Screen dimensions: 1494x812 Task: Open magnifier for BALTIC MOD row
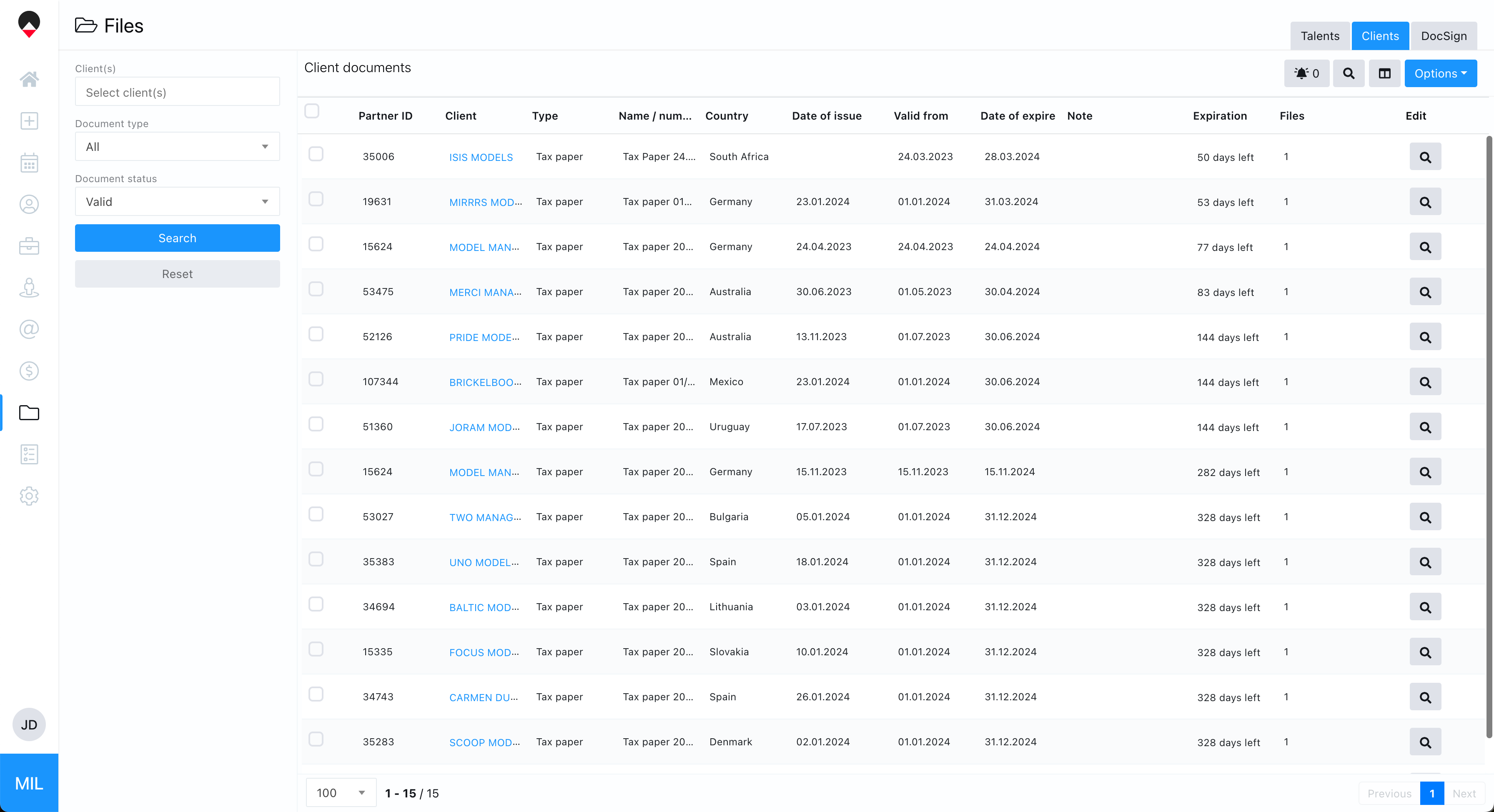[1425, 607]
